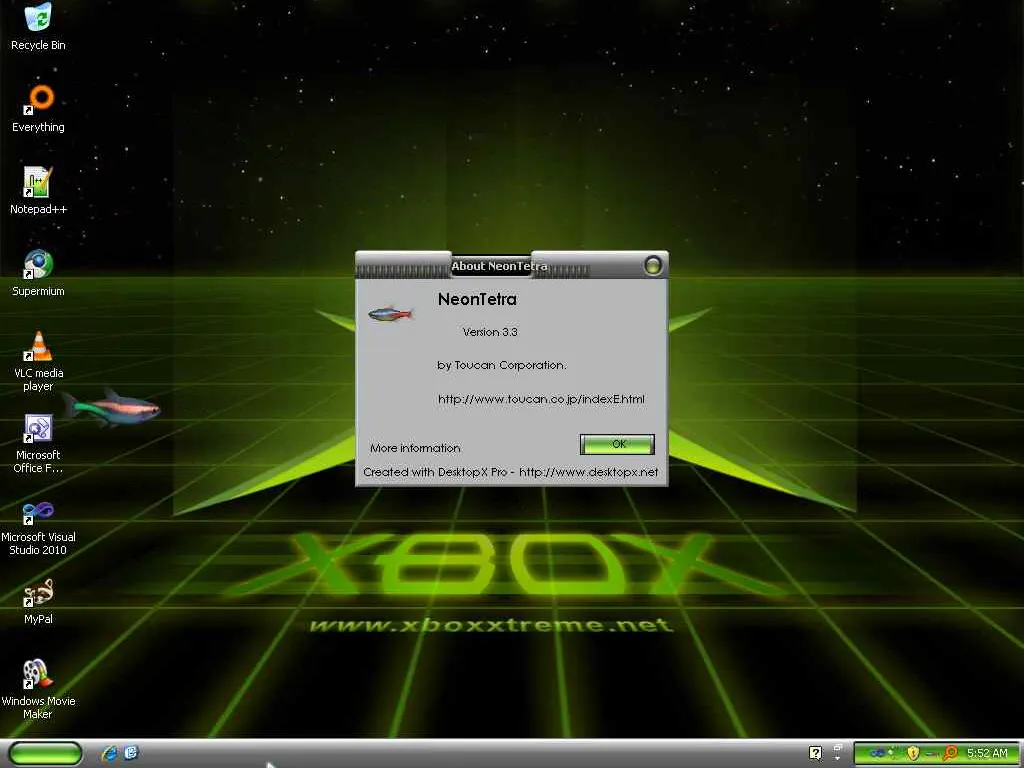The image size is (1024, 768).
Task: Close About NeonTetra with round title button
Action: [x=652, y=265]
